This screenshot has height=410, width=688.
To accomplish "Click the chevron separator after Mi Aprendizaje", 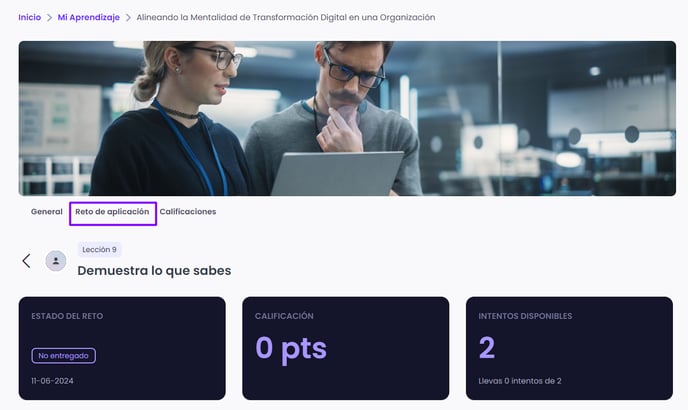I will 128,18.
